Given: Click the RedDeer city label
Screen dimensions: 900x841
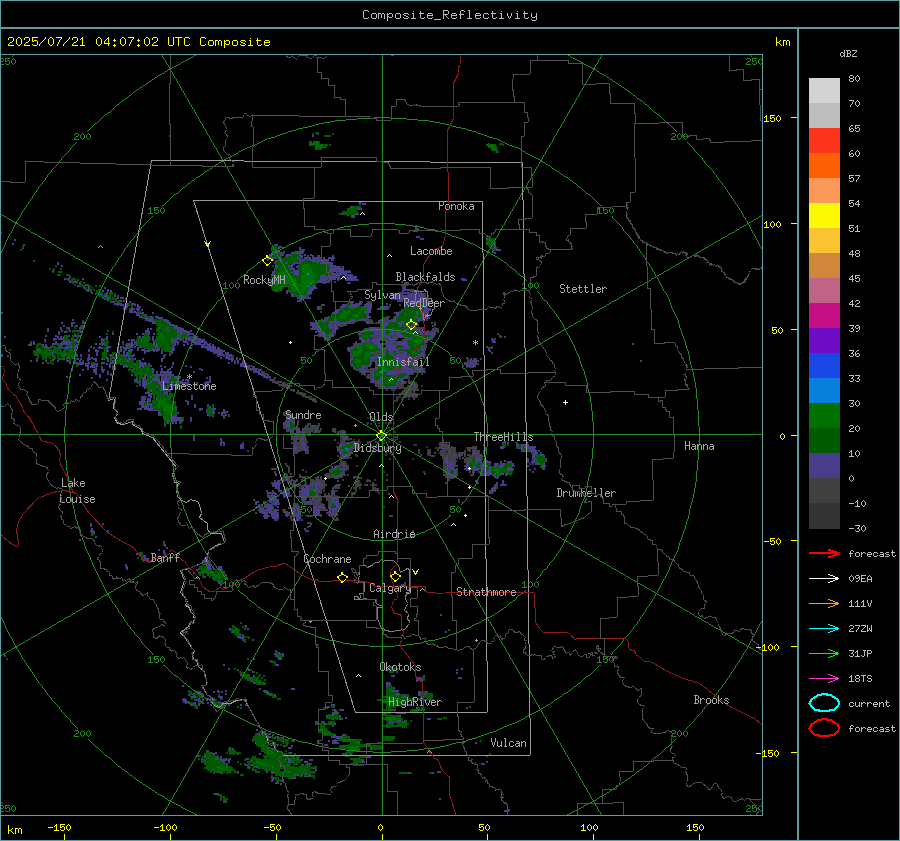Looking at the screenshot, I should (x=424, y=303).
